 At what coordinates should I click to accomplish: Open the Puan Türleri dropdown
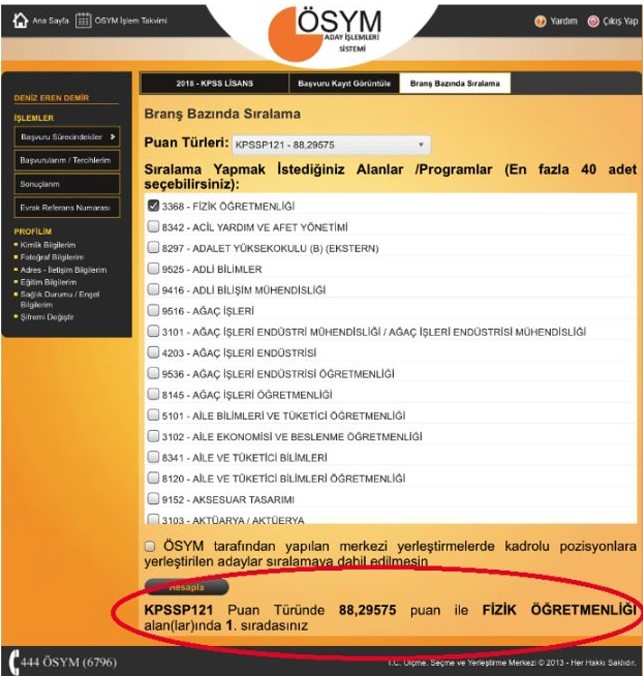[x=331, y=144]
